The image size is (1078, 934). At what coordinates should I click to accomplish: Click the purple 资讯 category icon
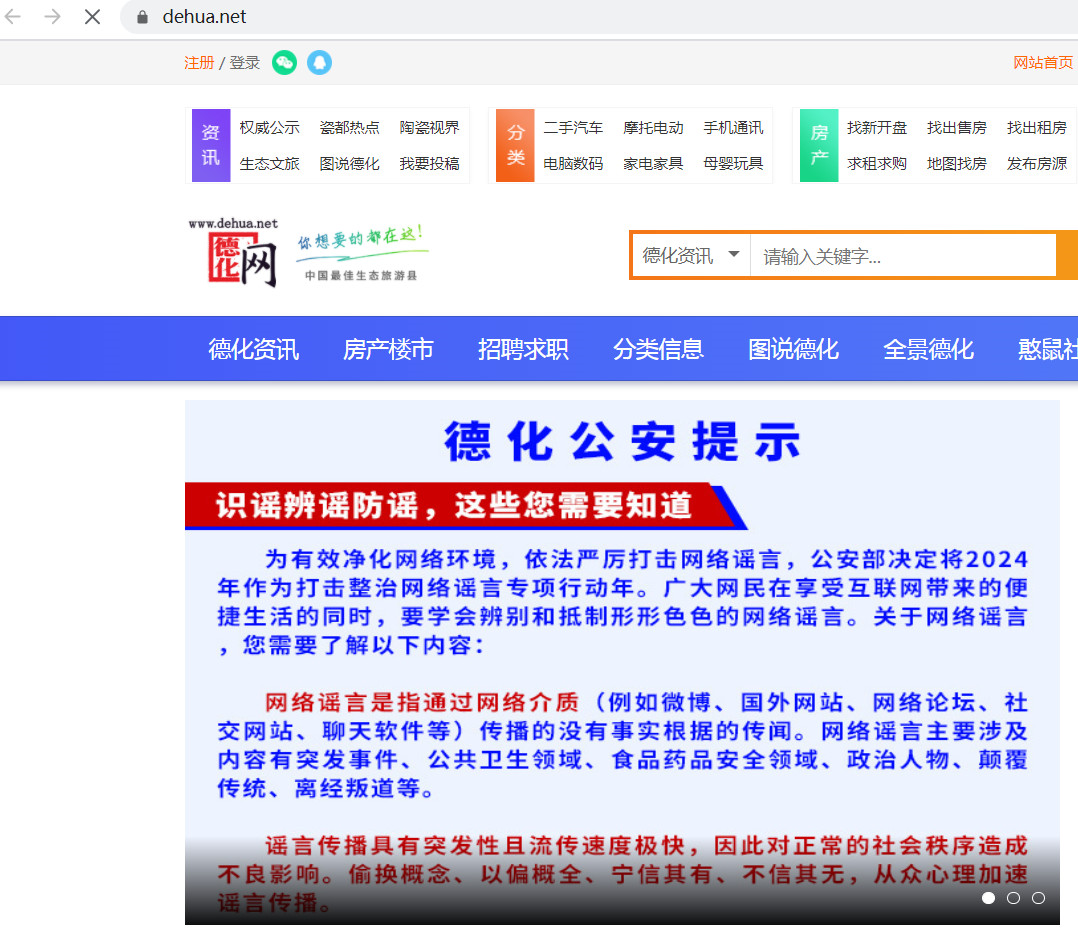(x=211, y=145)
